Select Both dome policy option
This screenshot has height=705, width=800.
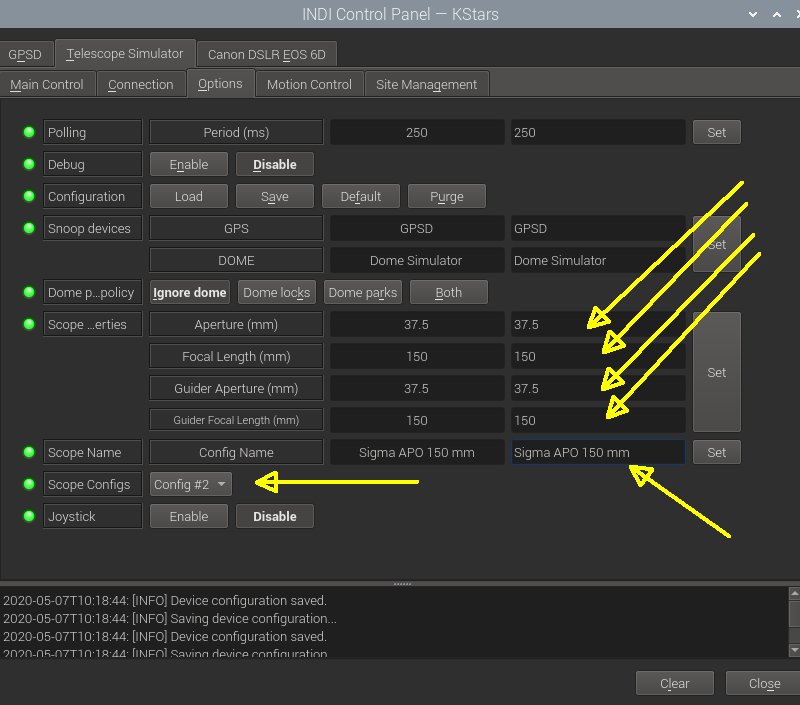[448, 292]
